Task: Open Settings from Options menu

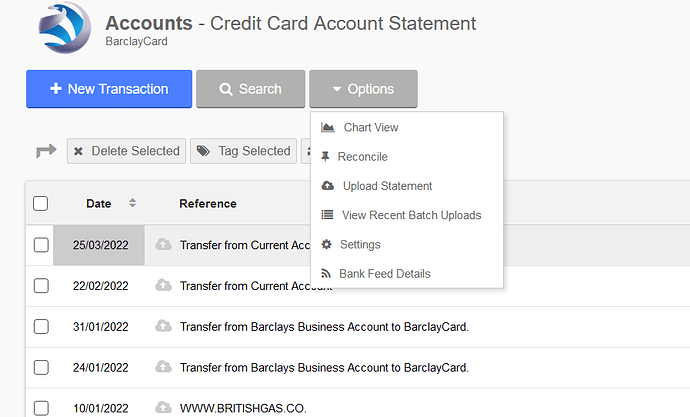Action: [x=407, y=245]
